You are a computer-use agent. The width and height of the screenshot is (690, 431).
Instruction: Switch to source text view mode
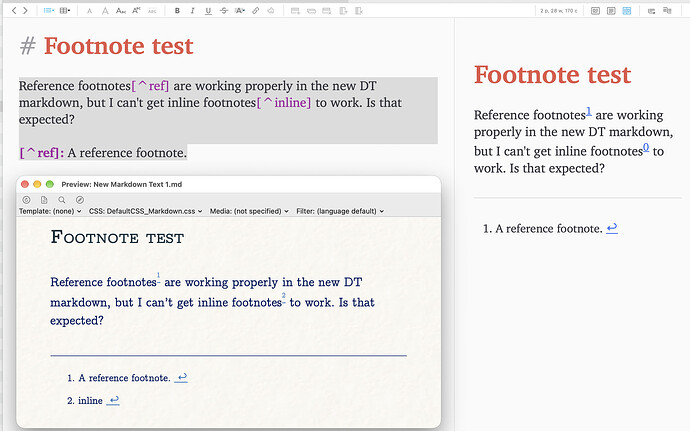click(611, 11)
